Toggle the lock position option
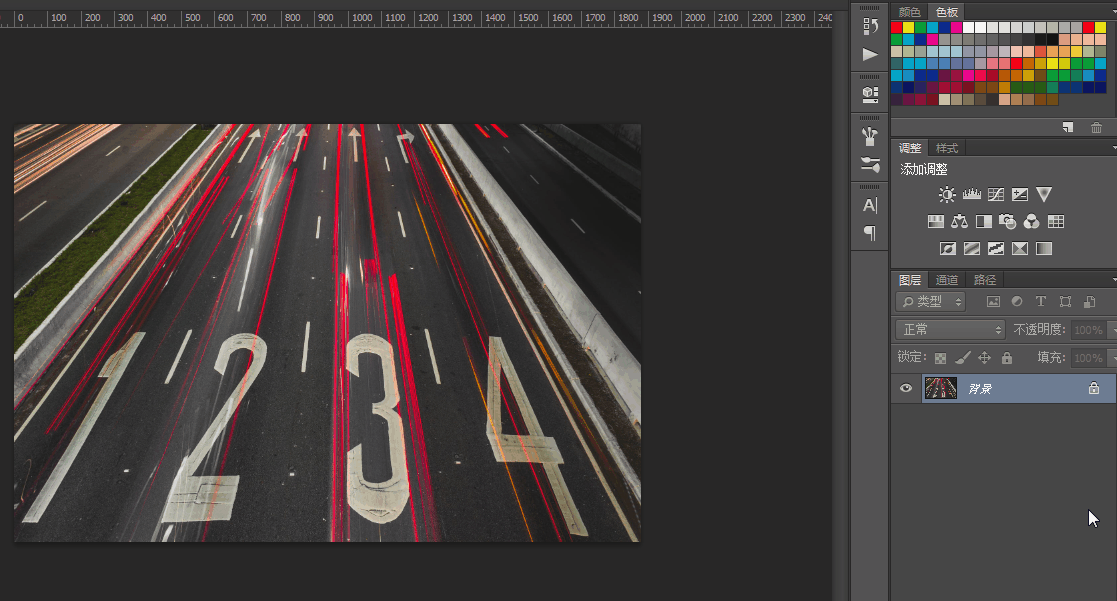1117x601 pixels. (x=984, y=358)
